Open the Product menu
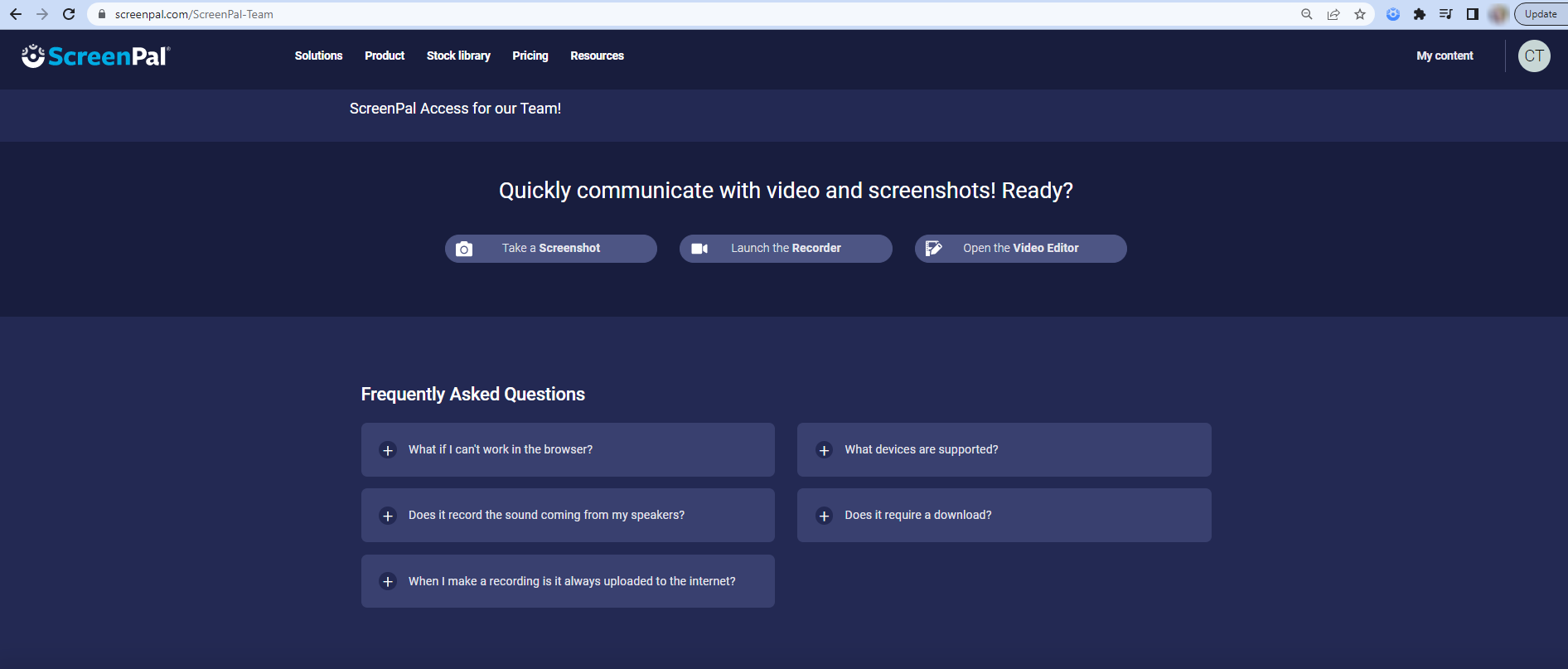Screen dimensions: 1568x669 coord(385,56)
